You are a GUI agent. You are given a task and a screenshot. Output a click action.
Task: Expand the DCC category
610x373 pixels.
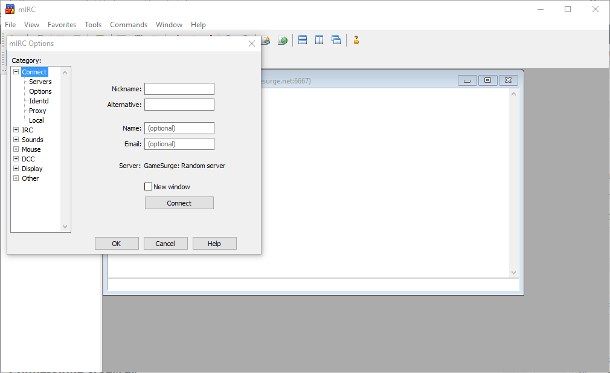click(x=16, y=159)
